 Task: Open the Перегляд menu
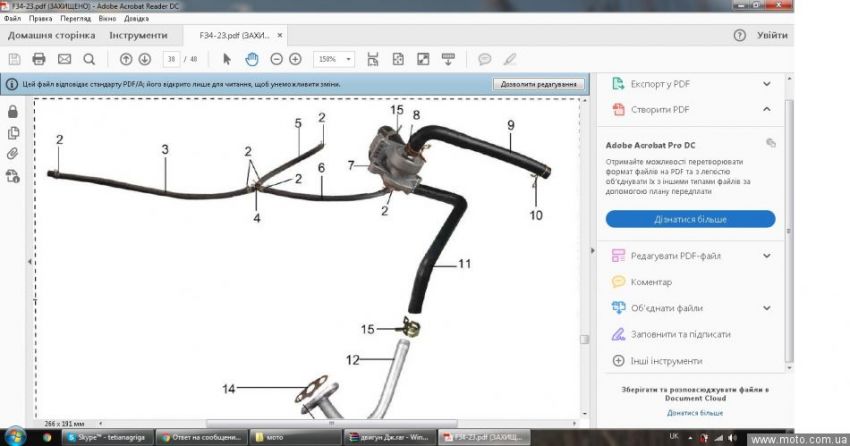75,18
